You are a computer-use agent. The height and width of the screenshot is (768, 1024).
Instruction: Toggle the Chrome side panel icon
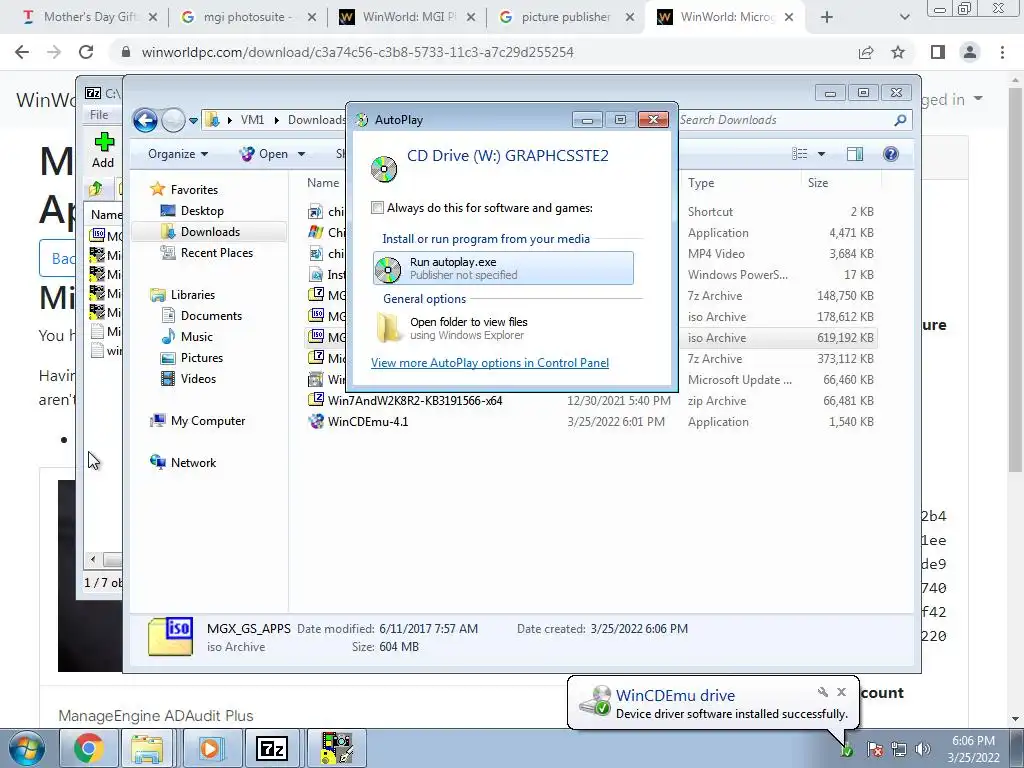pos(938,52)
